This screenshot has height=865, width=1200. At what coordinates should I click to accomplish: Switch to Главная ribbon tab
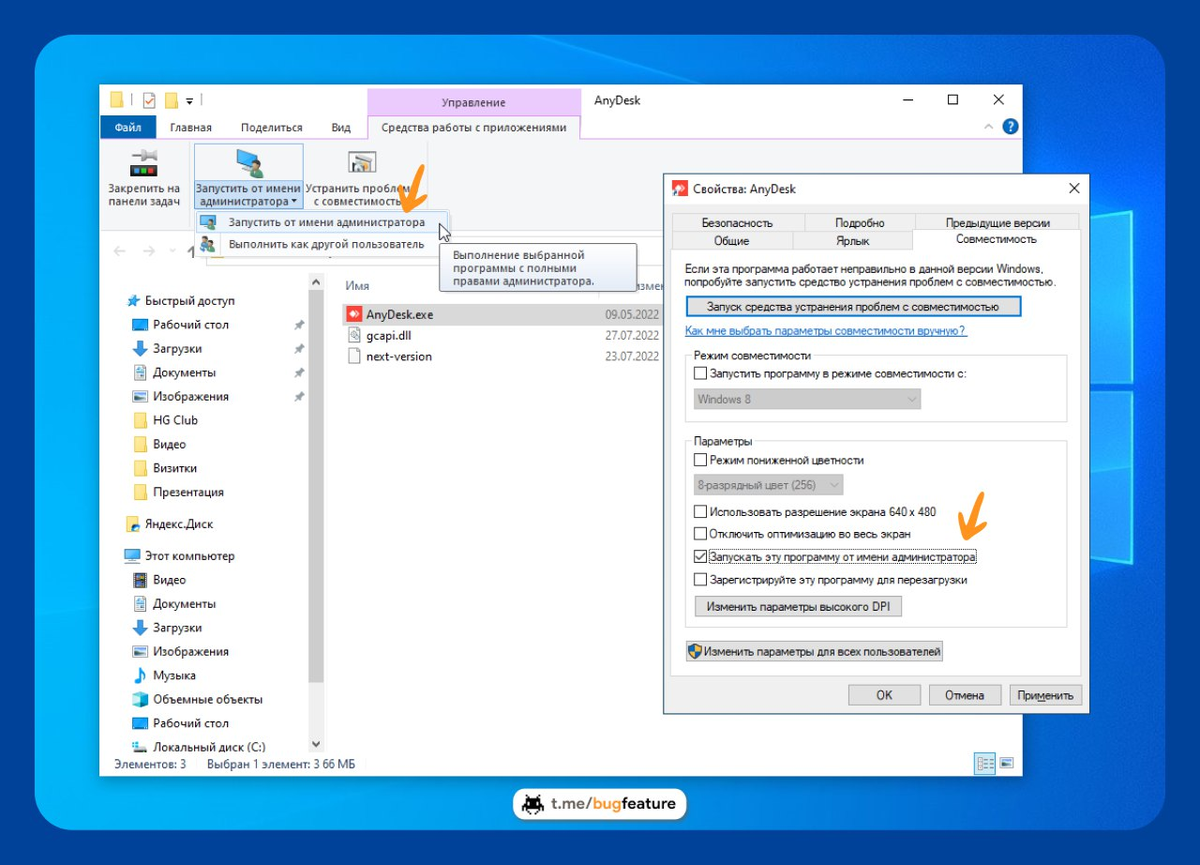tap(191, 127)
